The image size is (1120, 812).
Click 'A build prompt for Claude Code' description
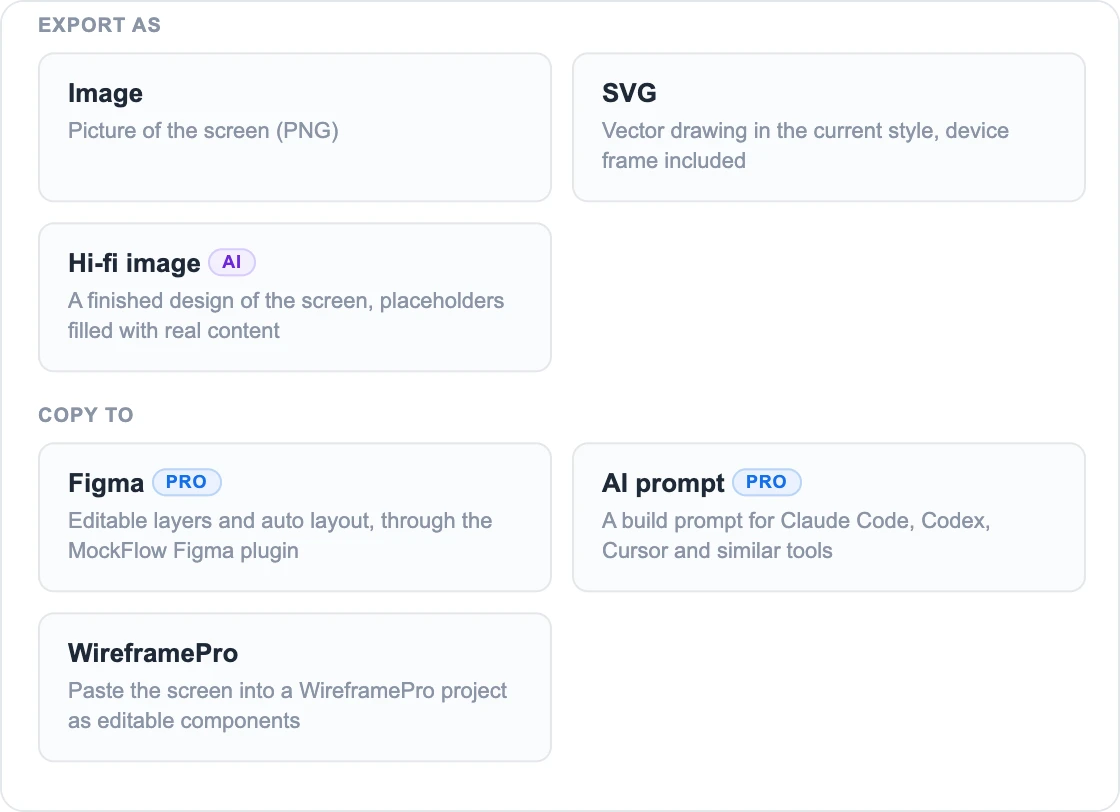point(796,536)
